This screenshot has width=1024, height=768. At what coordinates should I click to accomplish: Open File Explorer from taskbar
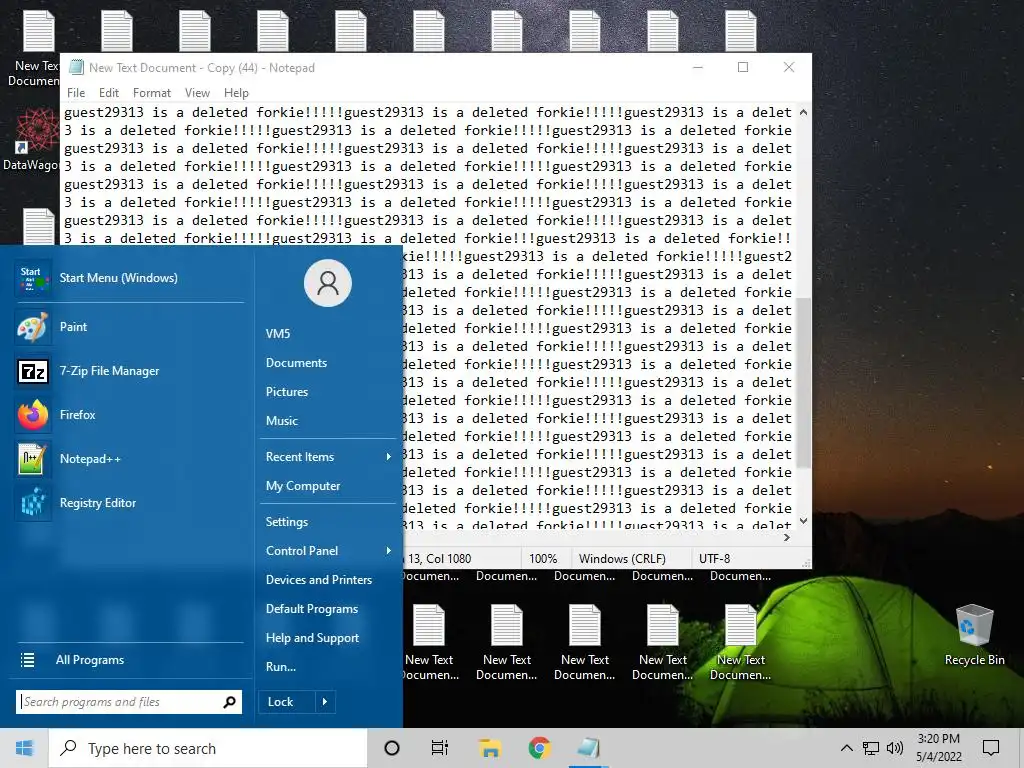[490, 748]
